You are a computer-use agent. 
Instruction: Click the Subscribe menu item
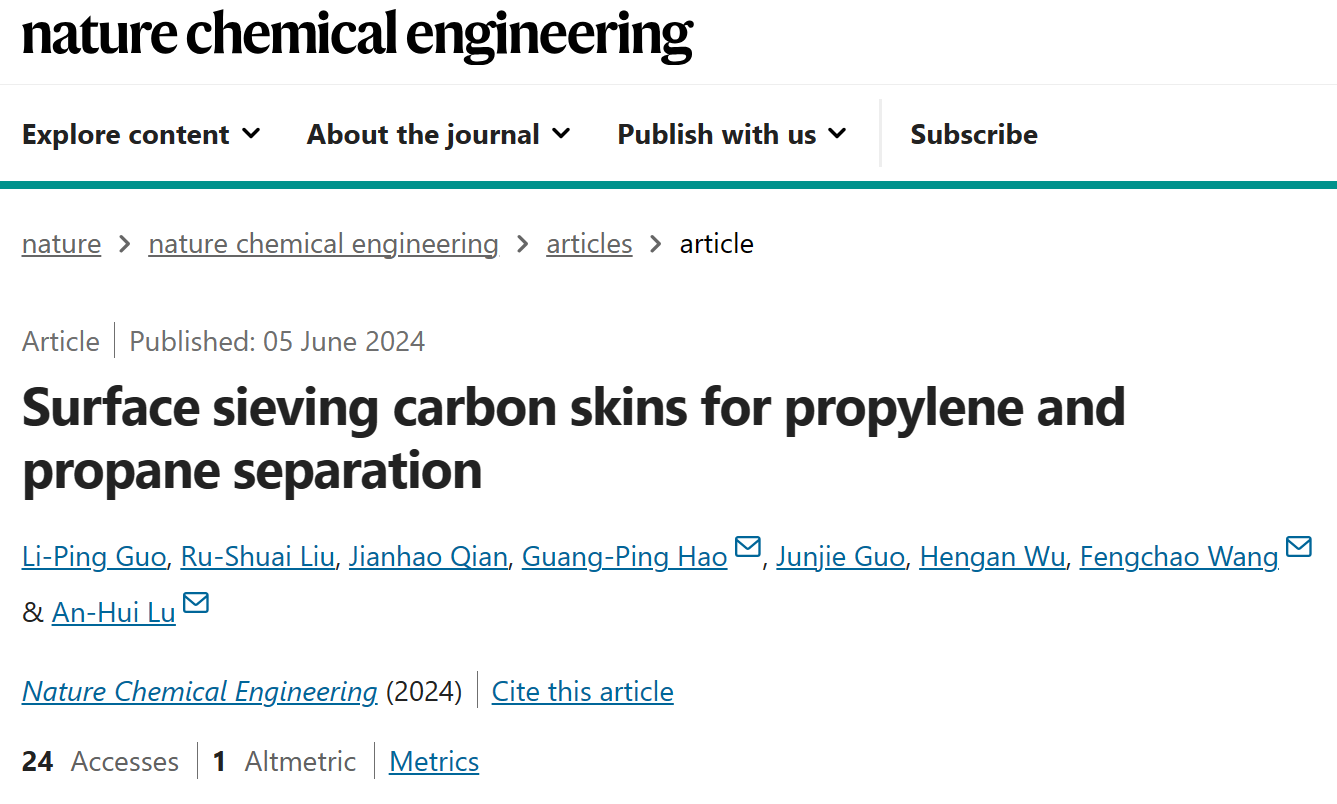click(974, 134)
